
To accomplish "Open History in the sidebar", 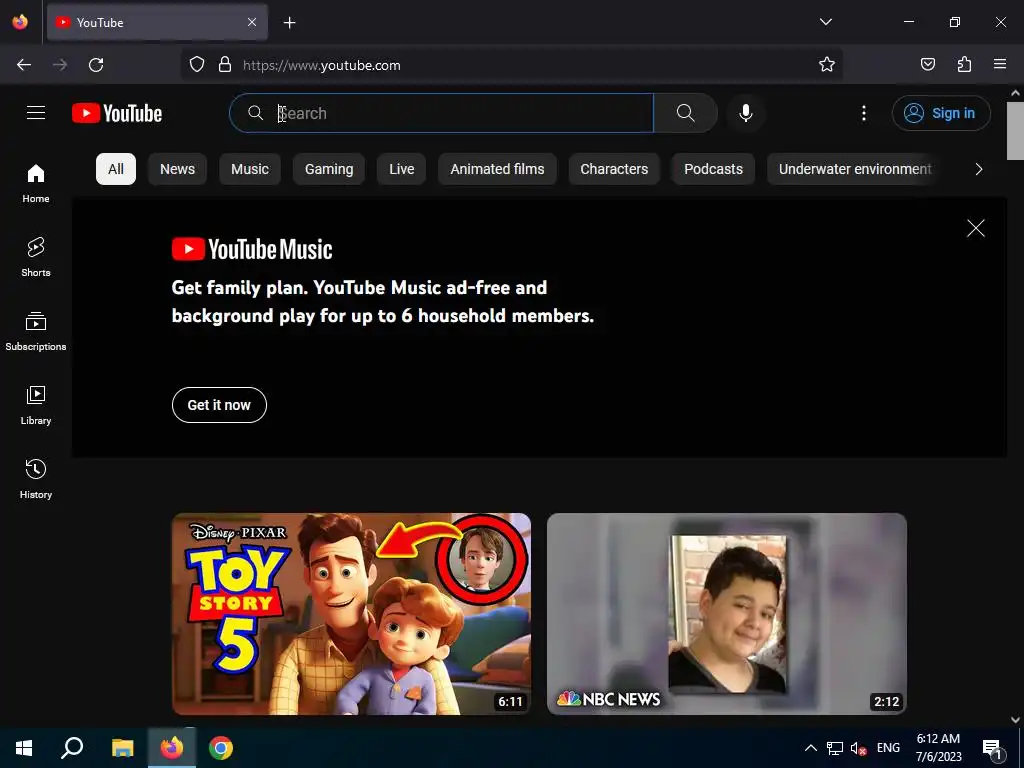I will coord(36,479).
